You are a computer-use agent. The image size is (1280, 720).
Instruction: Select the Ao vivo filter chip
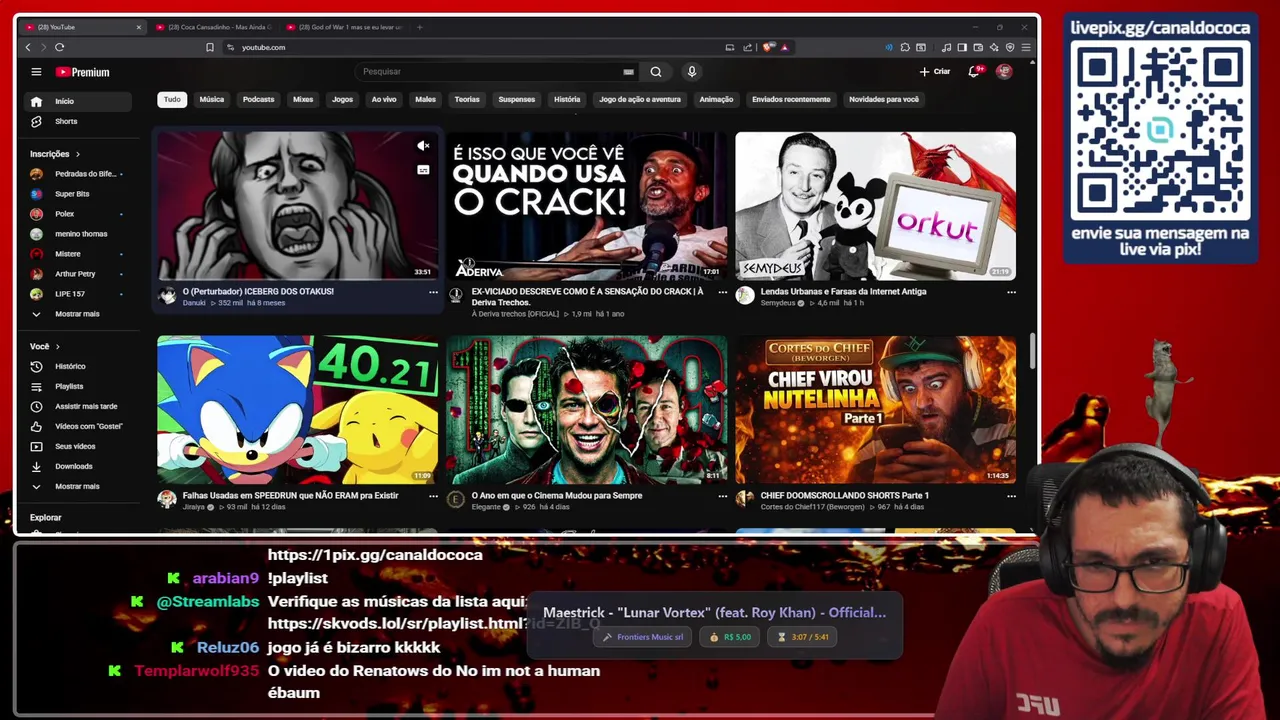point(384,99)
